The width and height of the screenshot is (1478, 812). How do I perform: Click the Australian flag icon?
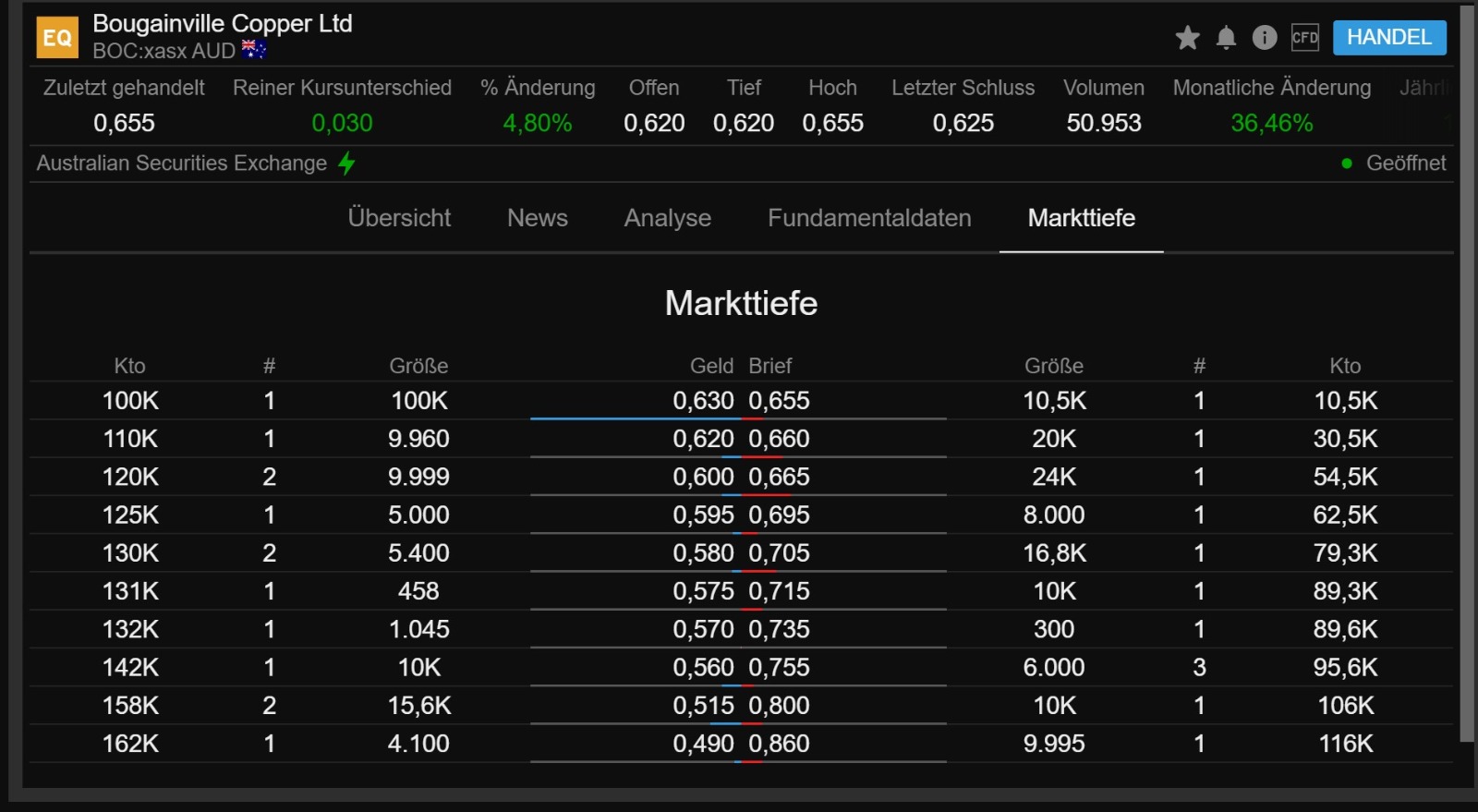pyautogui.click(x=254, y=50)
